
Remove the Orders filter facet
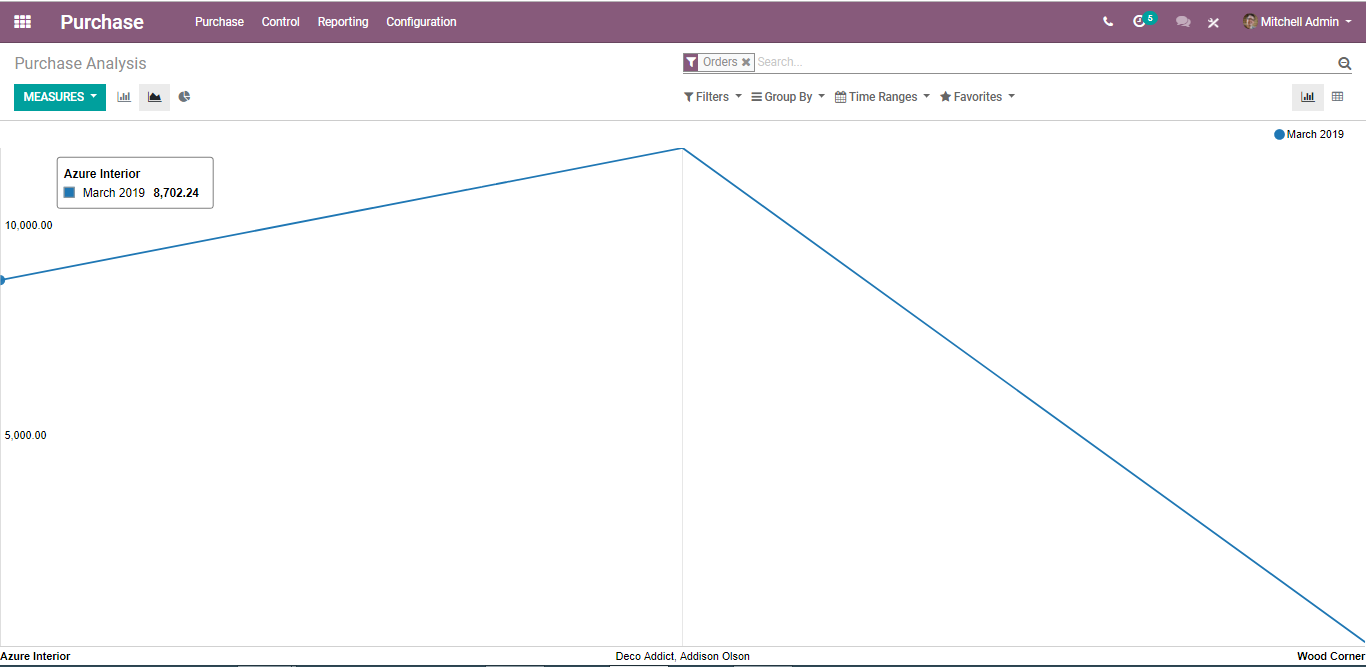click(746, 62)
